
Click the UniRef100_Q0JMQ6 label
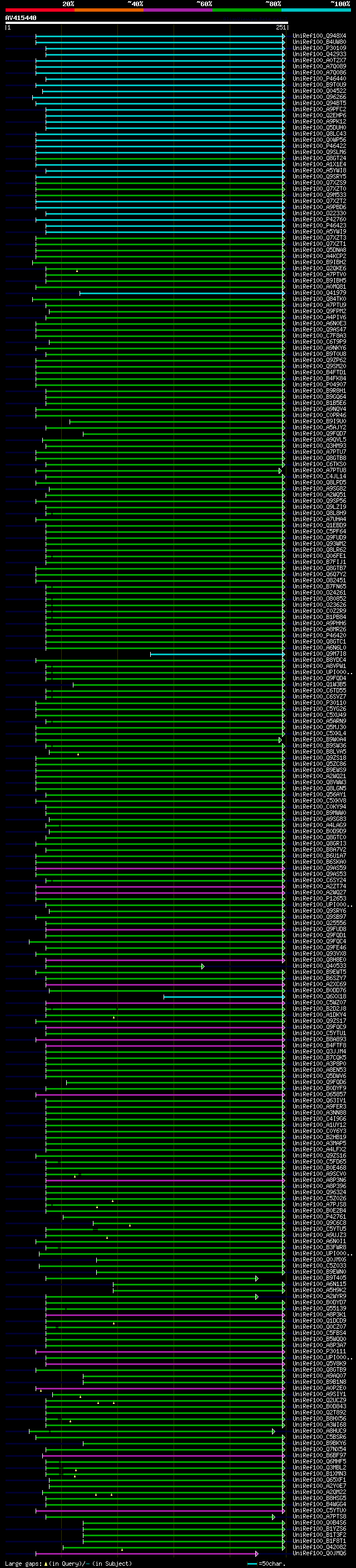point(319,1553)
